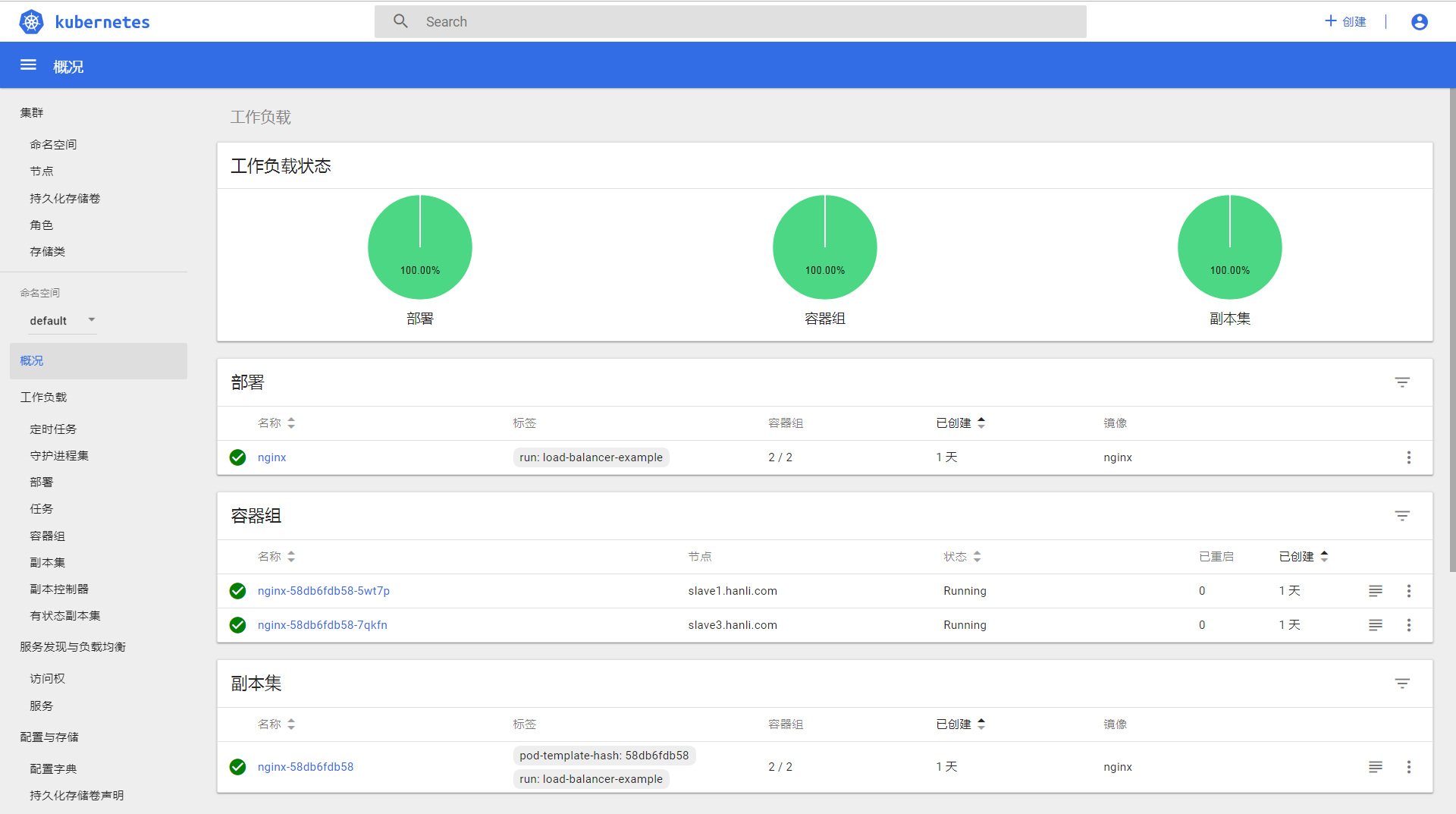
Task: Select 访问权 in sidebar
Action: coord(48,679)
